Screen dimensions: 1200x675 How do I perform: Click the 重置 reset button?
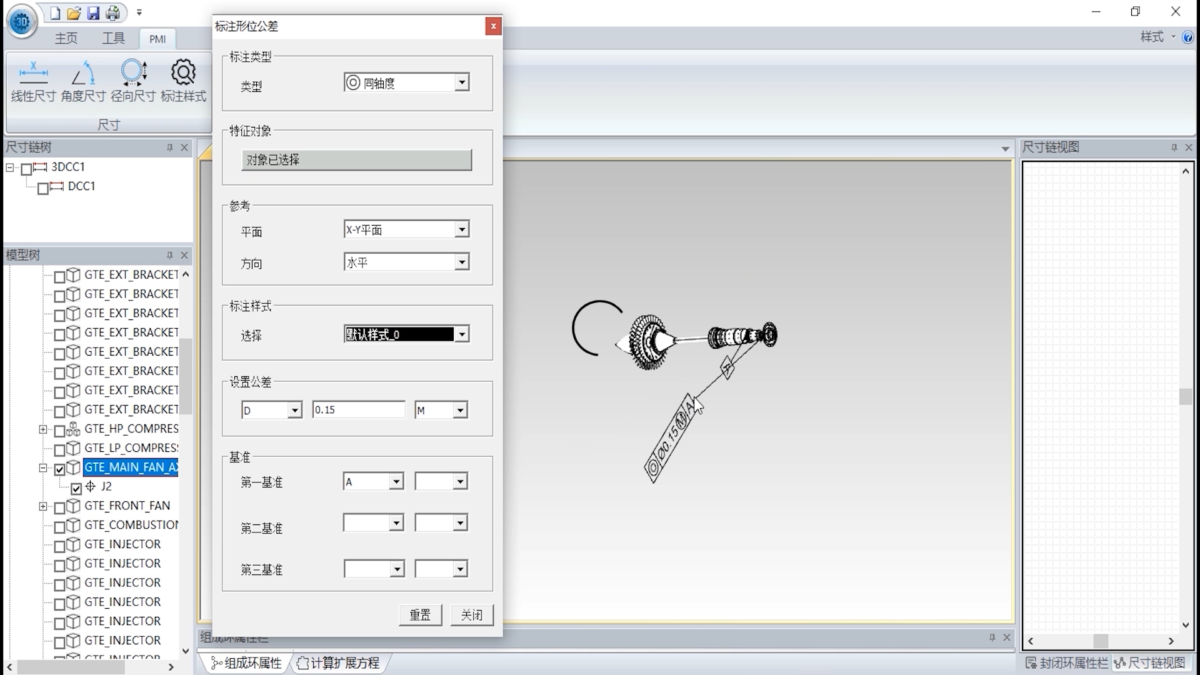pyautogui.click(x=420, y=615)
